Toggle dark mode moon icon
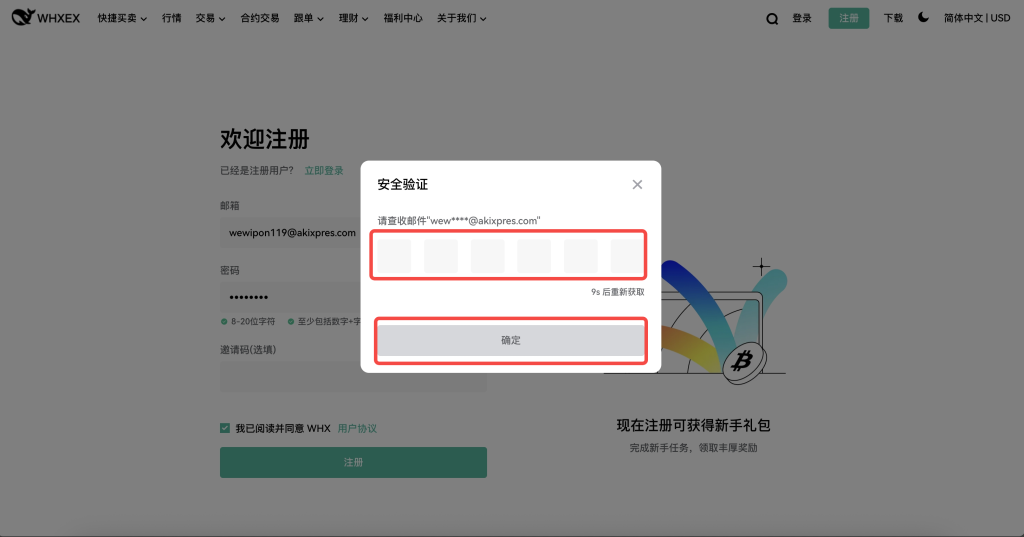Viewport: 1024px width, 537px height. click(x=923, y=17)
